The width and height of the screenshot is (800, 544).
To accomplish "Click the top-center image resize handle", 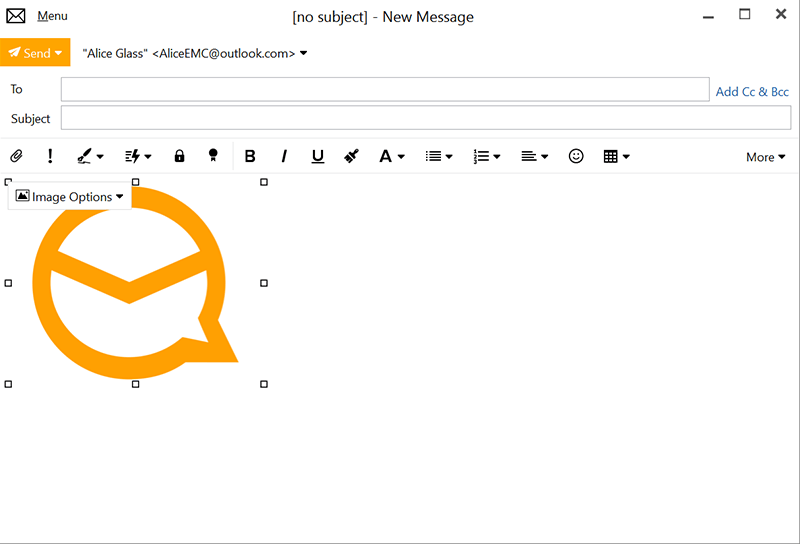I will pos(136,182).
